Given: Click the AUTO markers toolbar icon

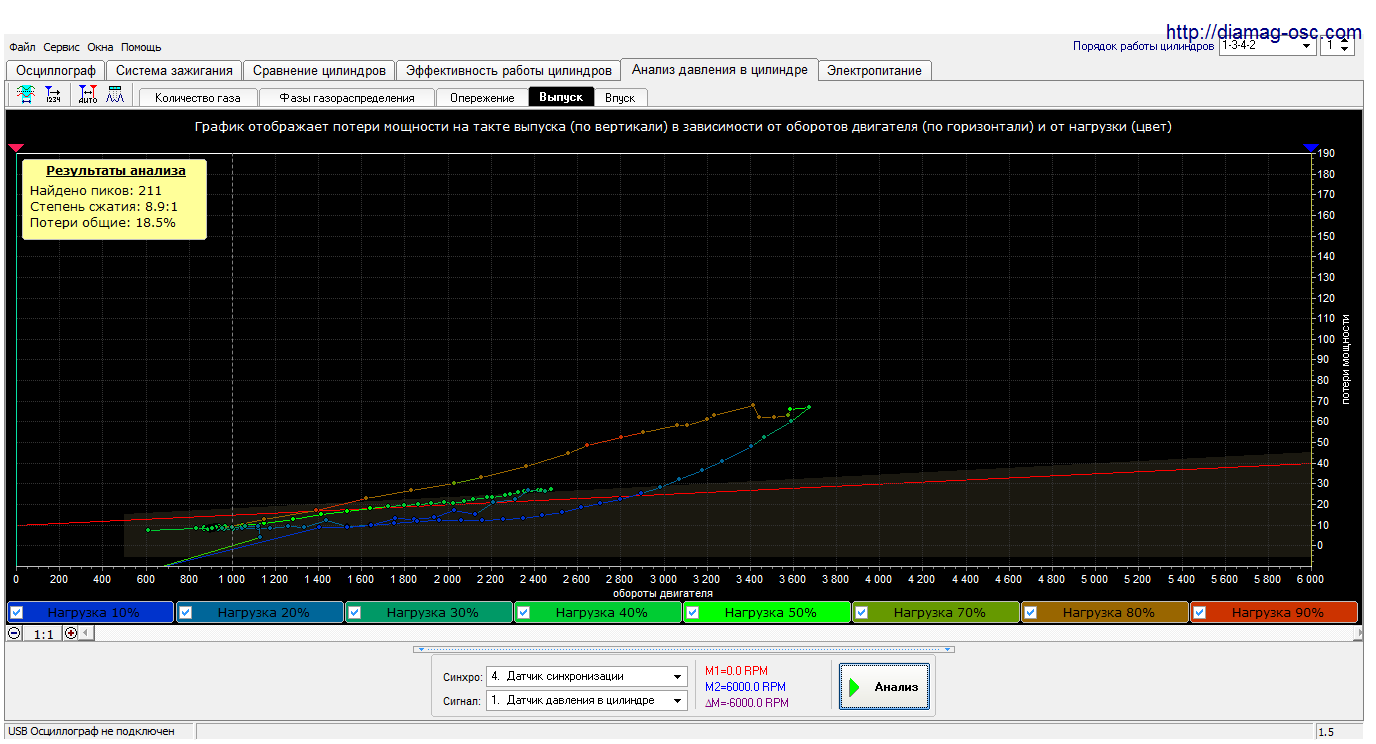Looking at the screenshot, I should [87, 95].
